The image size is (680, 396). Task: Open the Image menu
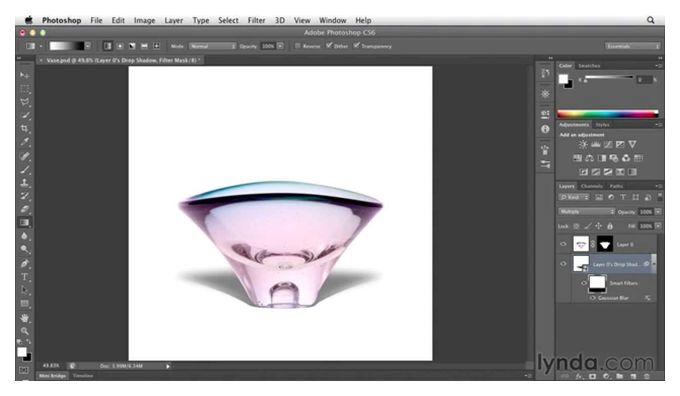point(144,20)
